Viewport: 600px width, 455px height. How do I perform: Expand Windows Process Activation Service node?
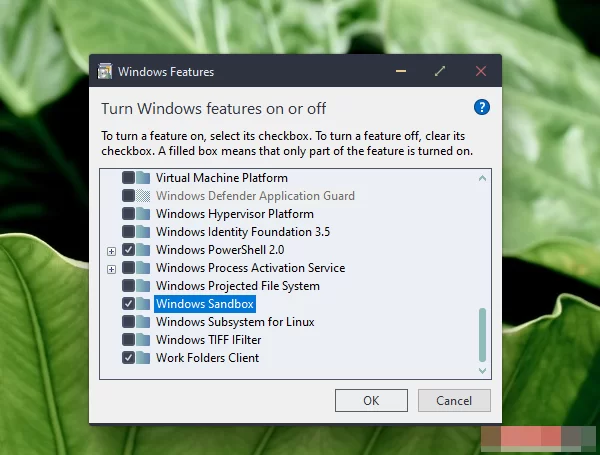(x=112, y=269)
